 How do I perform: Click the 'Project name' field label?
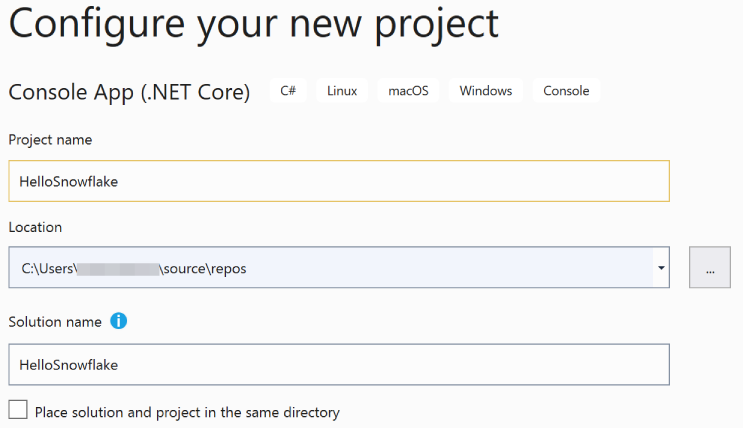(50, 140)
